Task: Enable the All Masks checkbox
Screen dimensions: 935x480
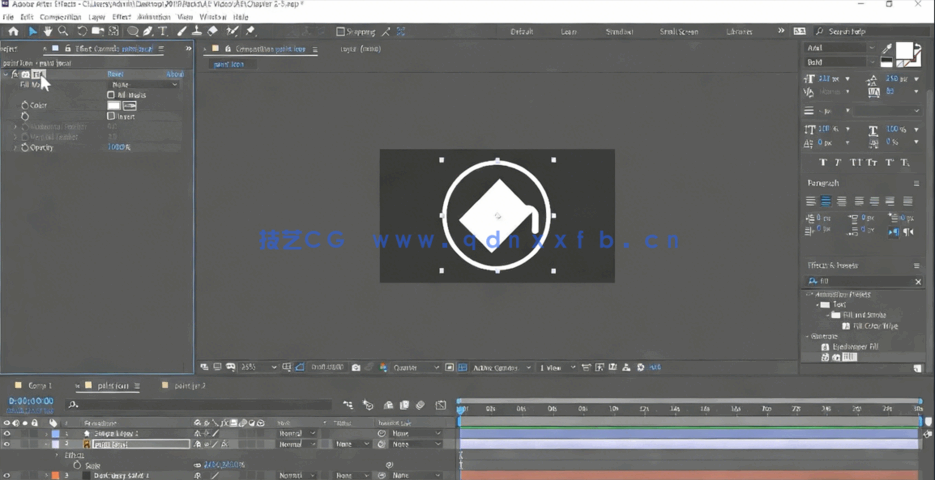Action: coord(111,96)
